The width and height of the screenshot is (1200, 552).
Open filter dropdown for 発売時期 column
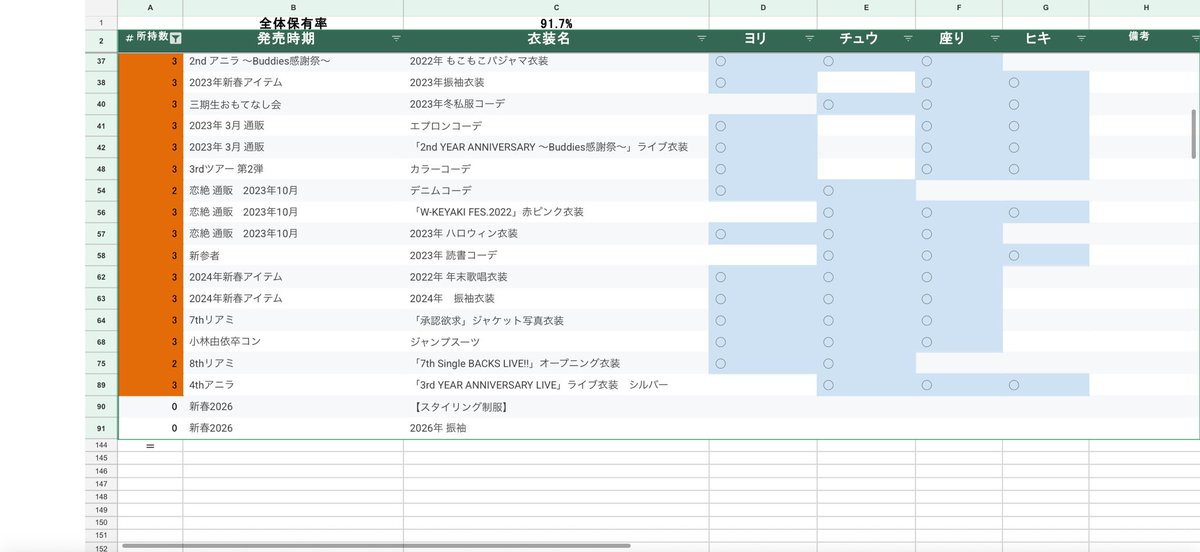click(396, 38)
